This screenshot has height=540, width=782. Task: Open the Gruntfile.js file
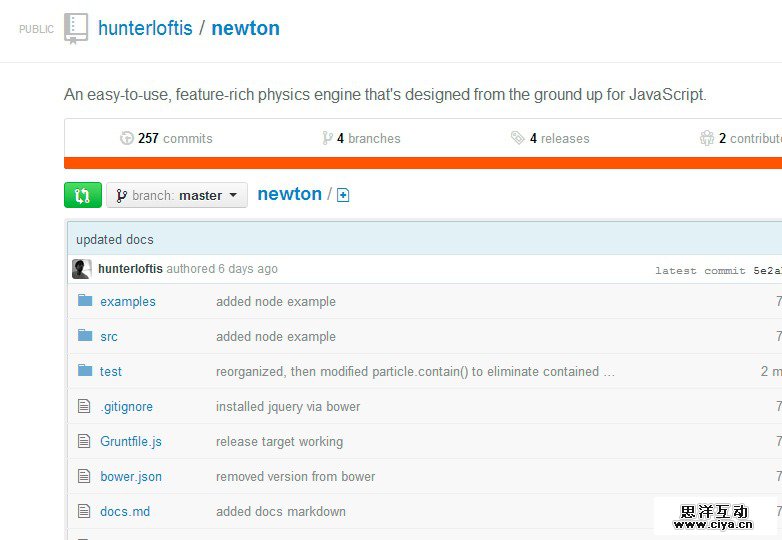131,442
